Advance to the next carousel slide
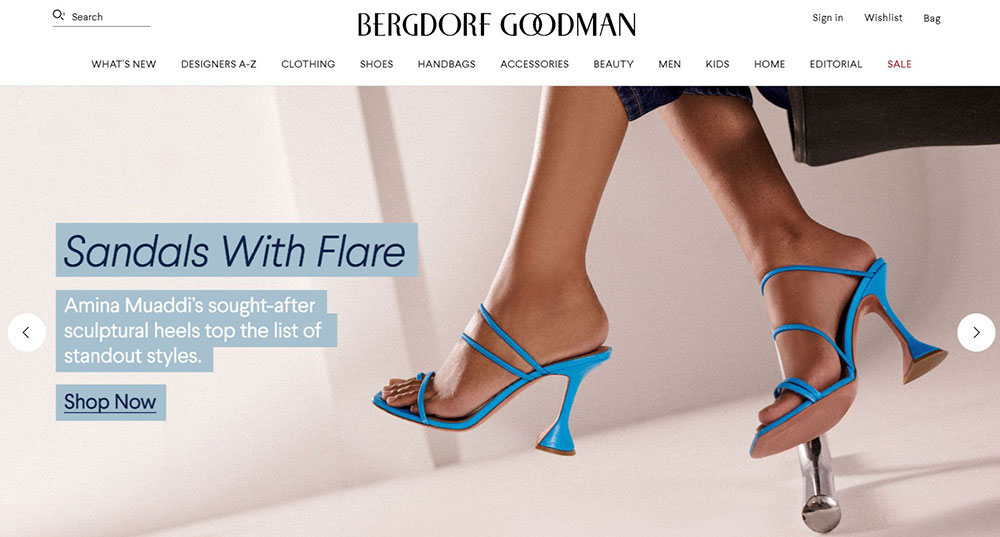1000x537 pixels. click(x=976, y=332)
